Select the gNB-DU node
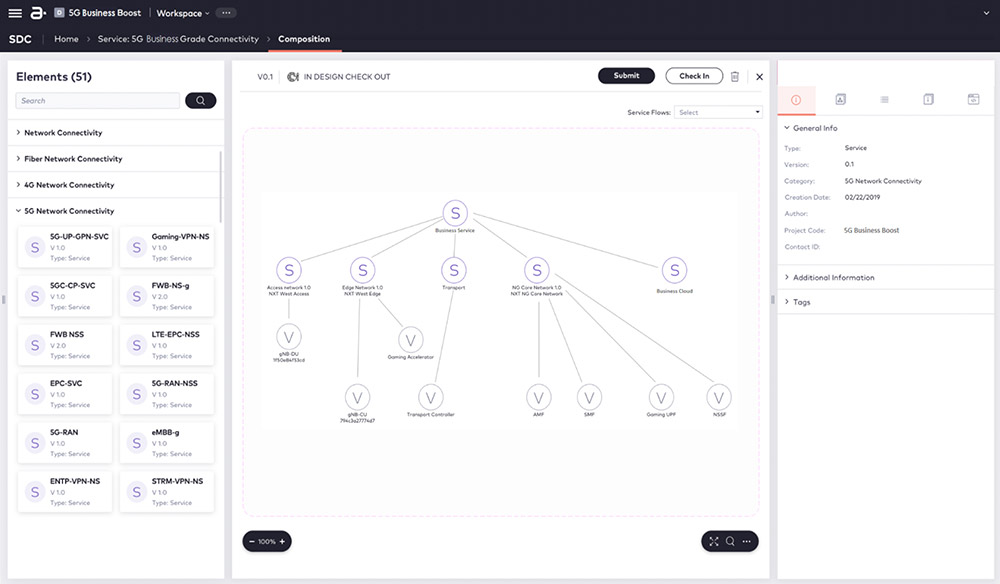Viewport: 1000px width, 584px height. pos(289,337)
